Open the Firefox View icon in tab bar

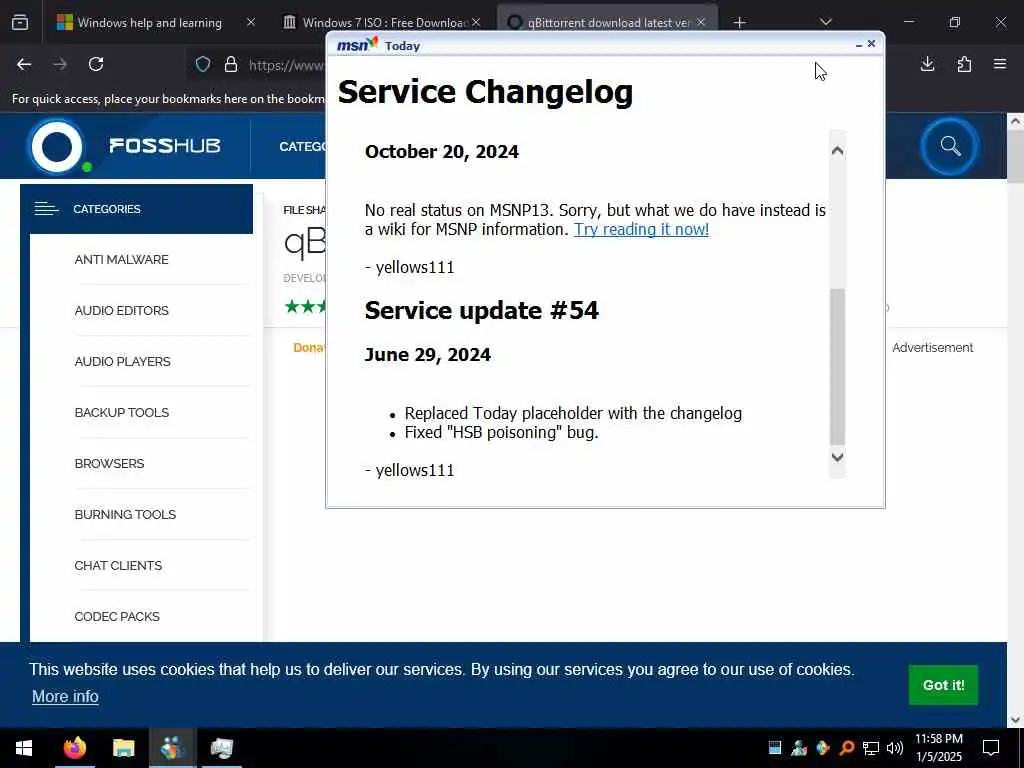20,23
